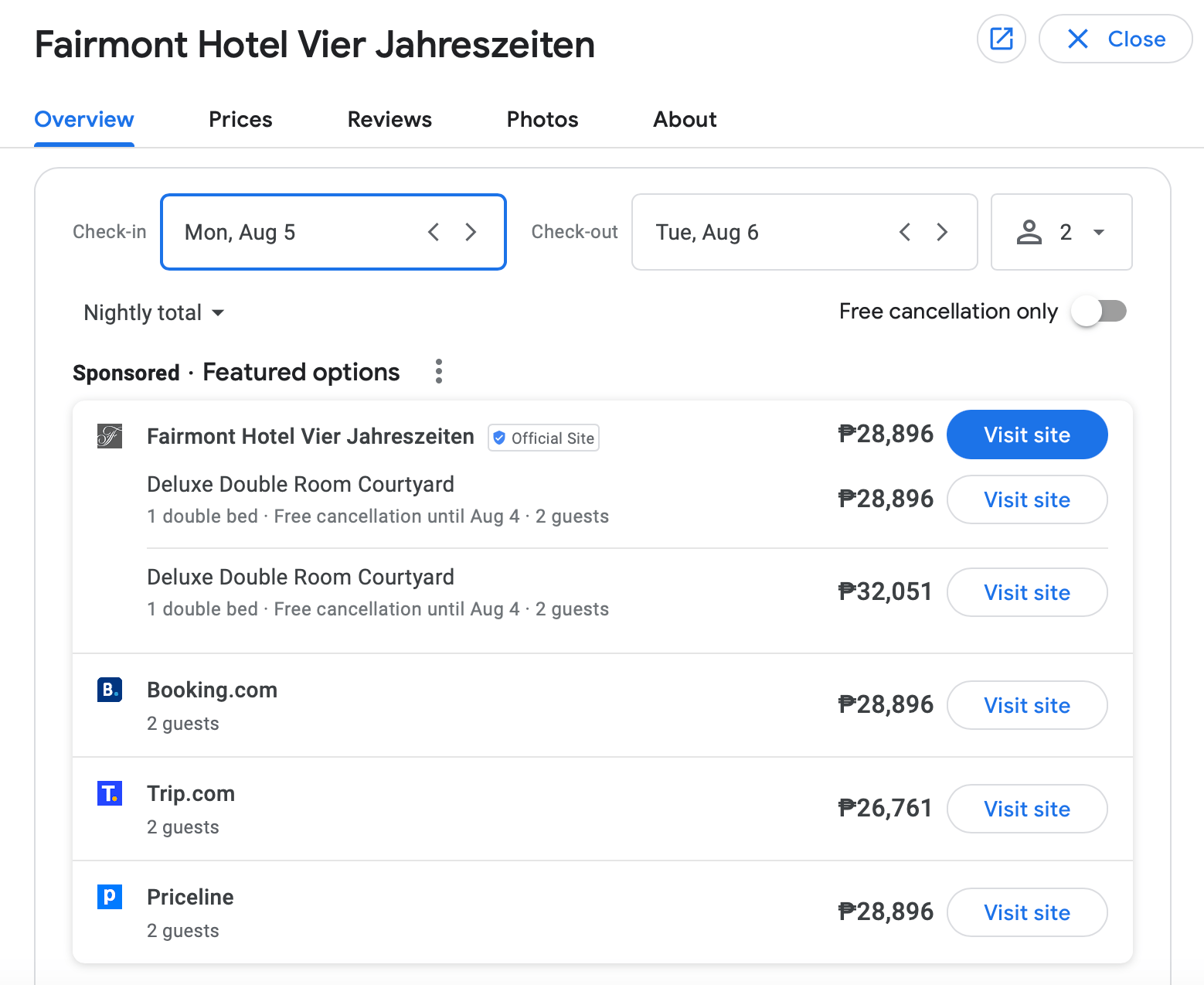Visit site for Booking.com offer
Screen dimensions: 1204x985
coord(1027,705)
